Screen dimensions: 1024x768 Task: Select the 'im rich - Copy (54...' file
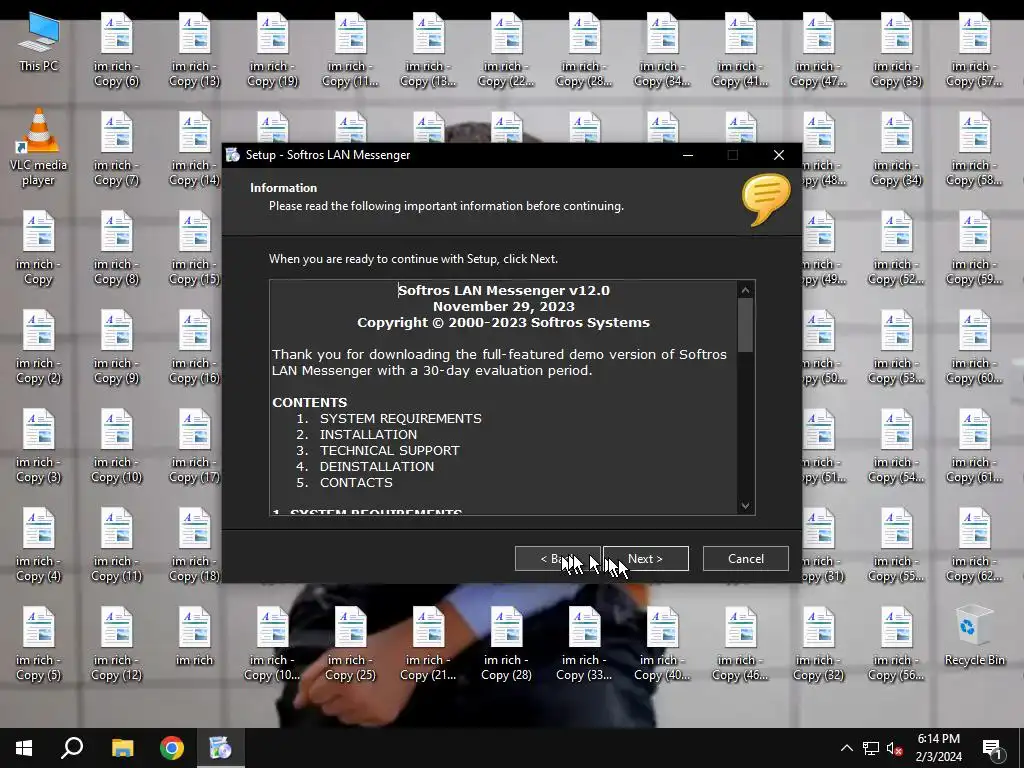point(896,447)
